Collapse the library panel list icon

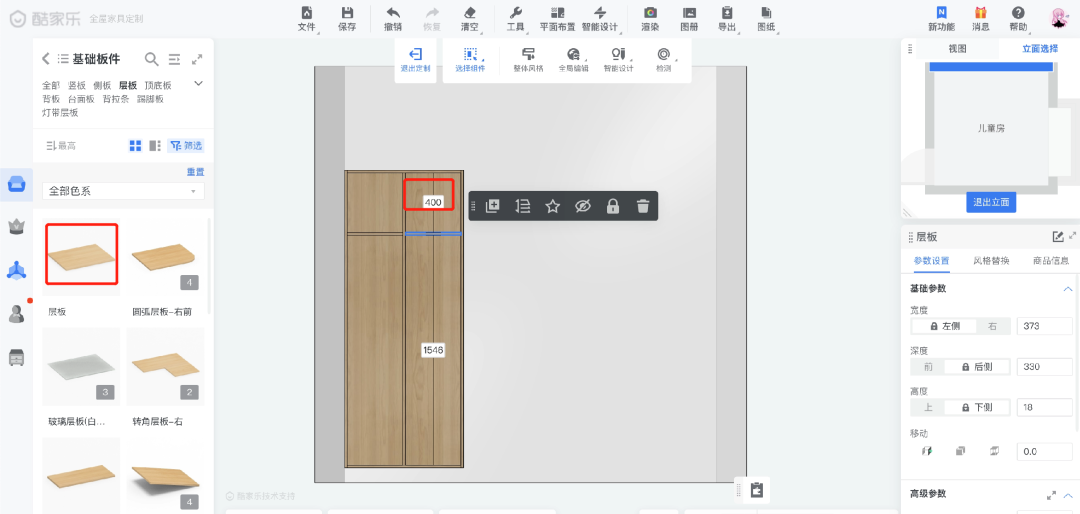[x=174, y=59]
